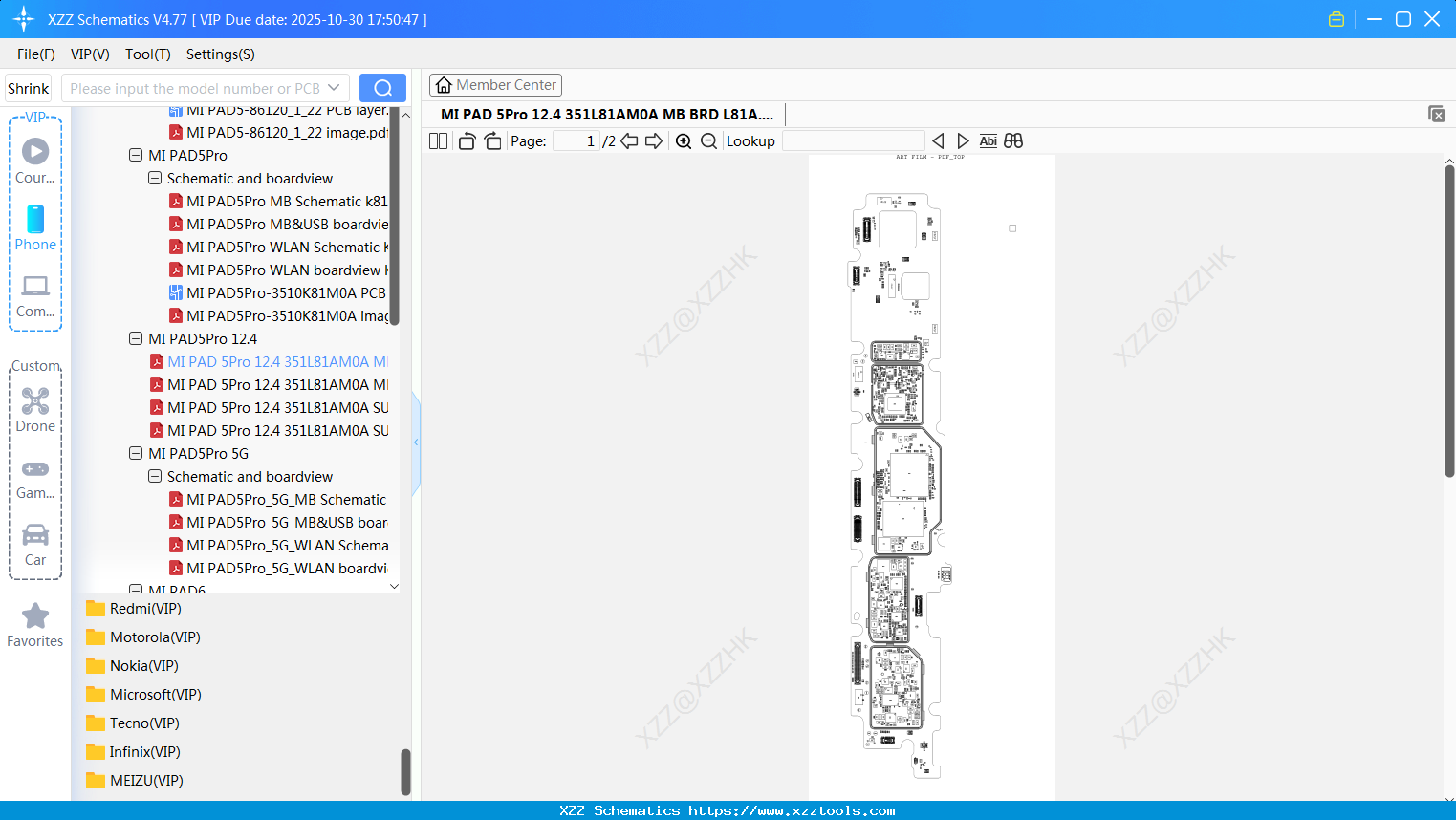
Task: Click the tree list scroll-up arrow
Action: [x=405, y=115]
